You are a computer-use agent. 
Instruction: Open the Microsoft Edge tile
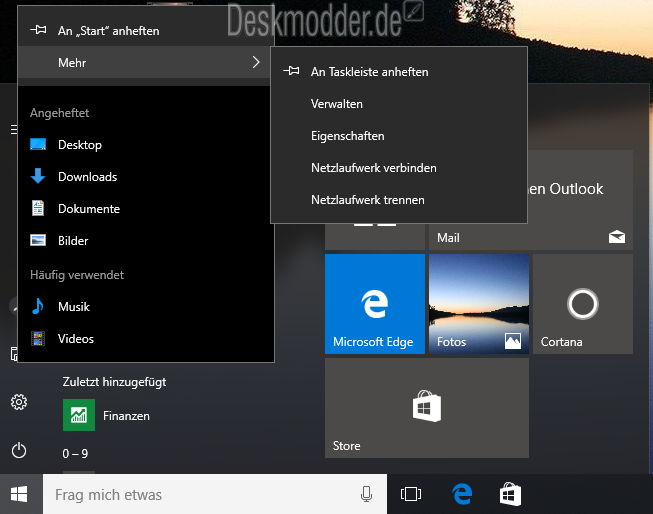pos(375,304)
